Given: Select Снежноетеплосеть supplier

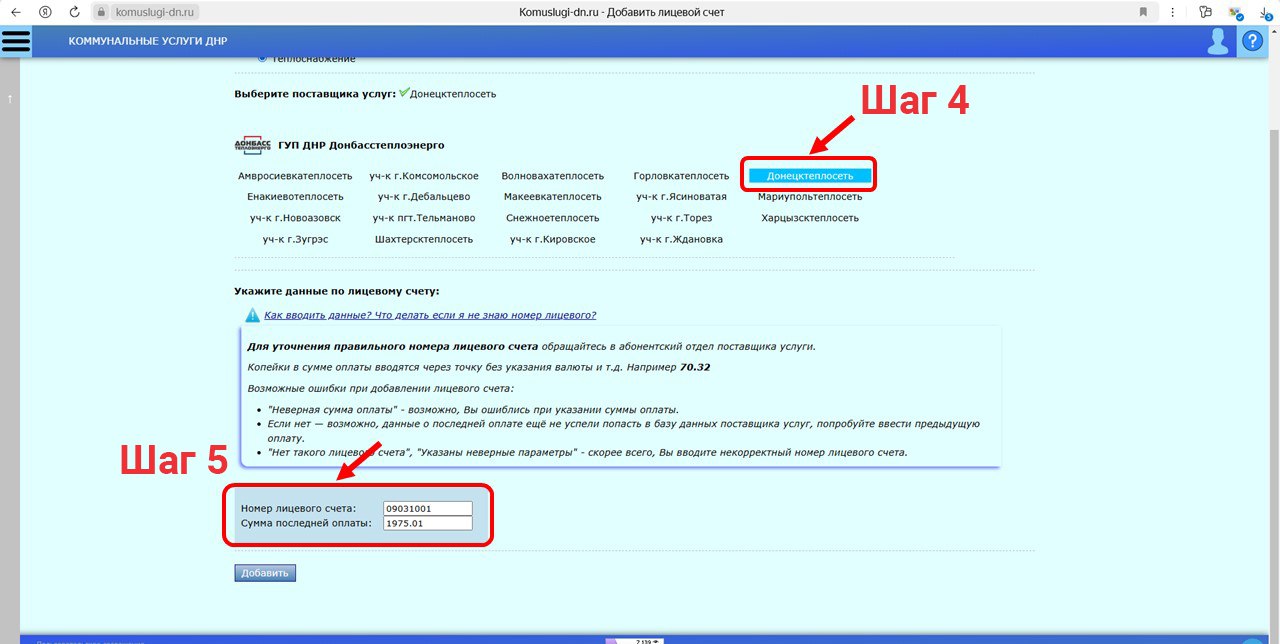Looking at the screenshot, I should pyautogui.click(x=553, y=218).
